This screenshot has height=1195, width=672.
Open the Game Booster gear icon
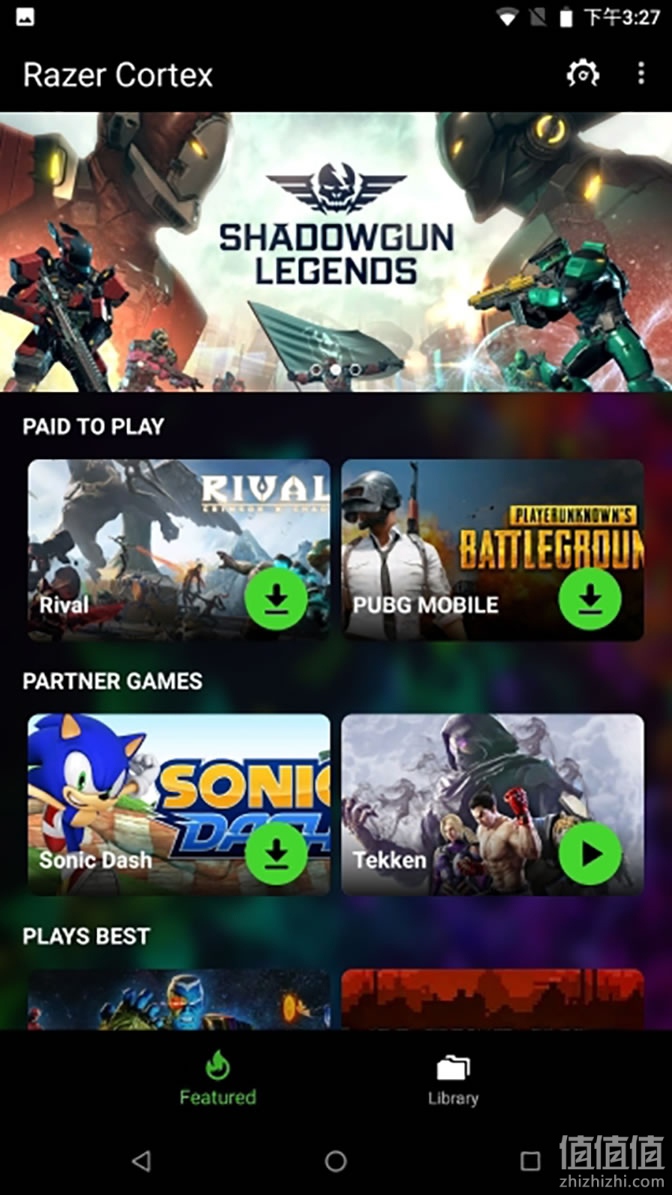583,74
